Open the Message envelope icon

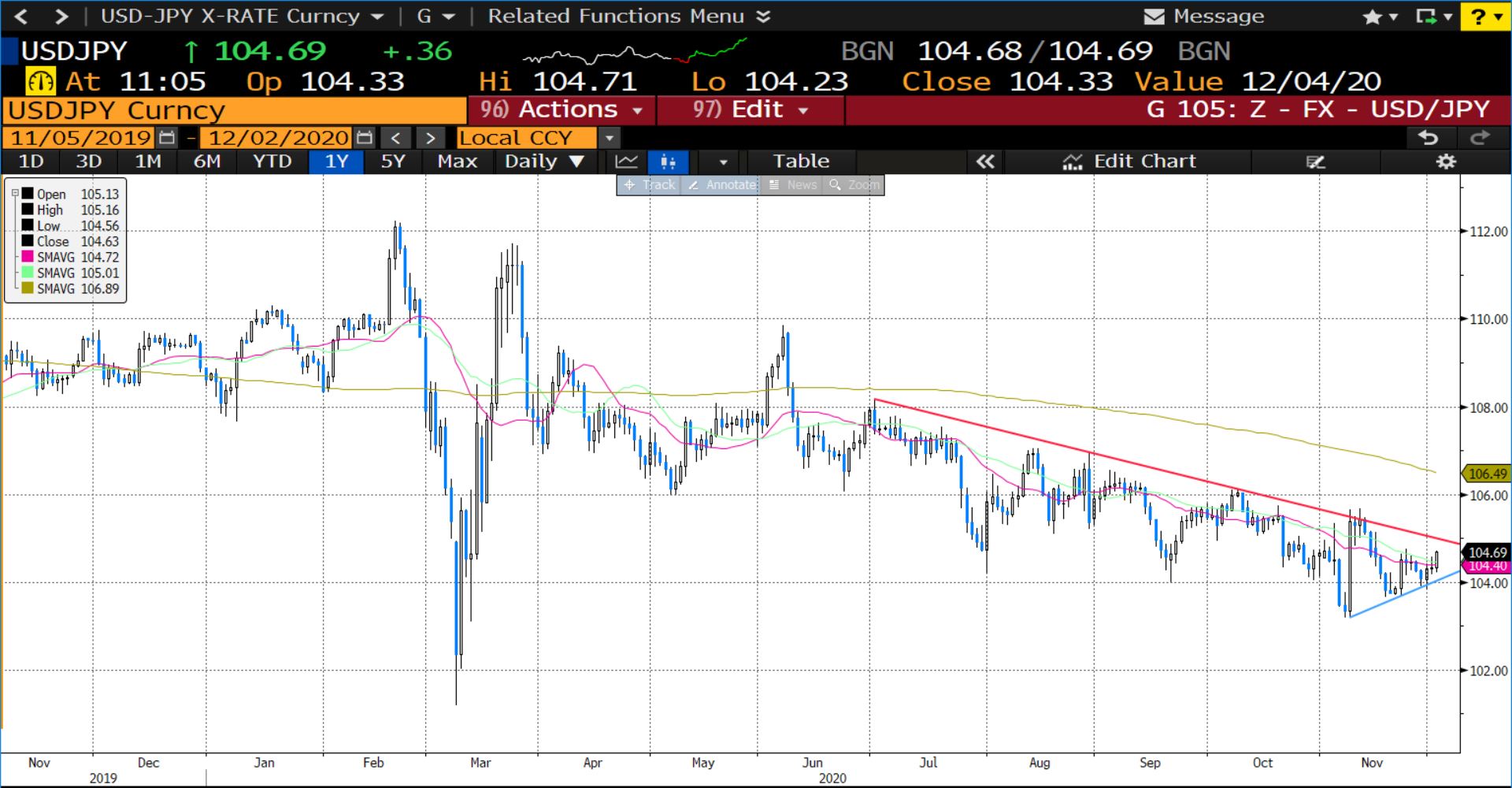(1154, 17)
